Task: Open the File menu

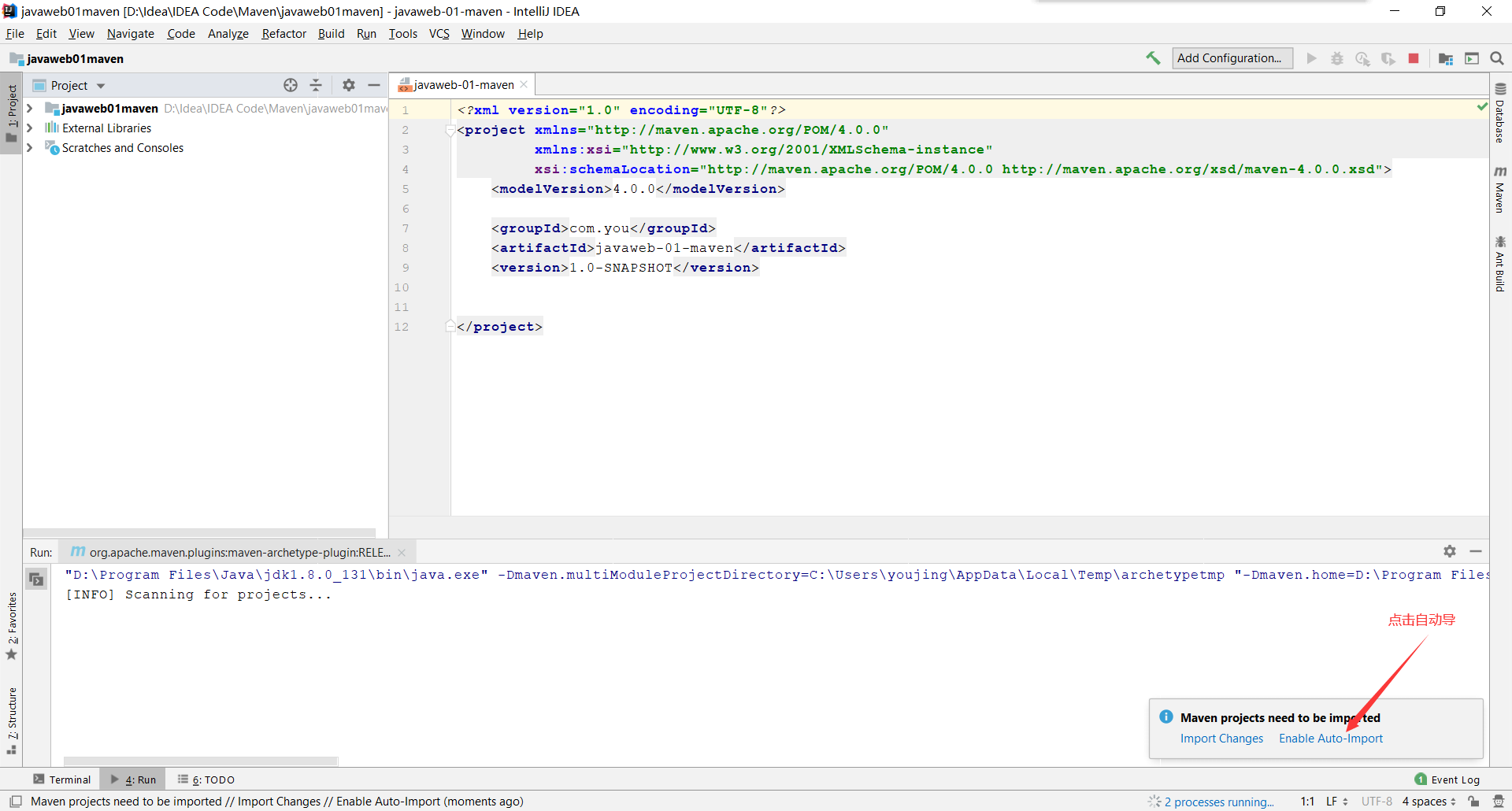Action: tap(15, 34)
